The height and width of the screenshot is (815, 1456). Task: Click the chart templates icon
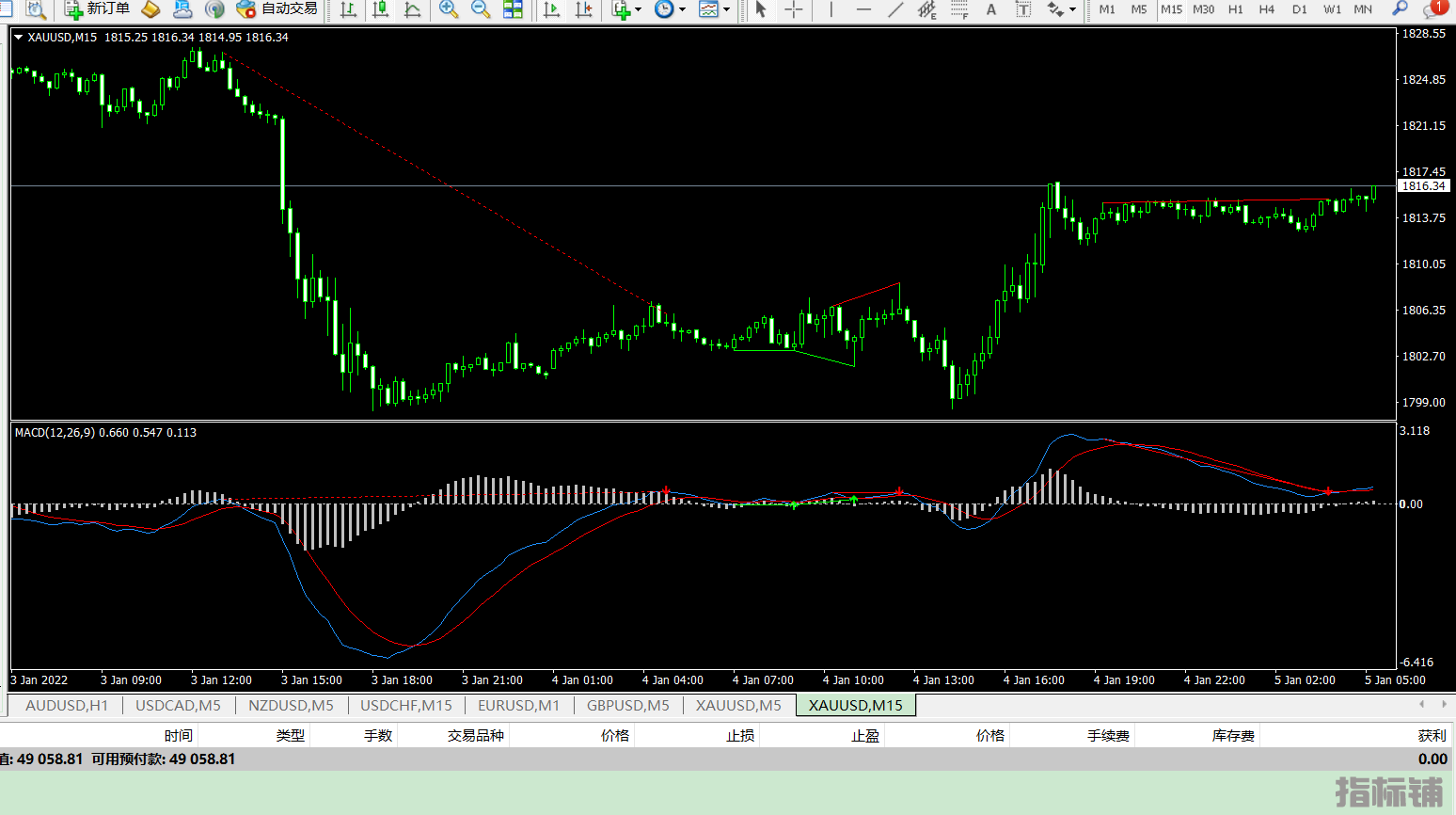click(x=708, y=9)
